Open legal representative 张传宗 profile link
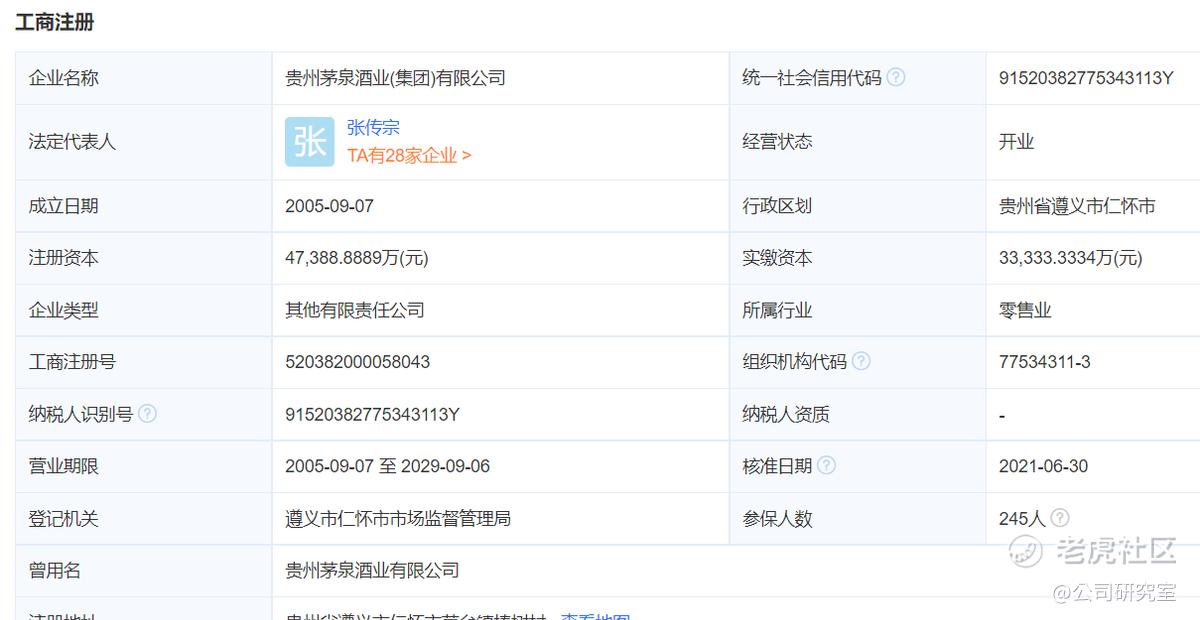This screenshot has height=620, width=1200. pos(373,128)
